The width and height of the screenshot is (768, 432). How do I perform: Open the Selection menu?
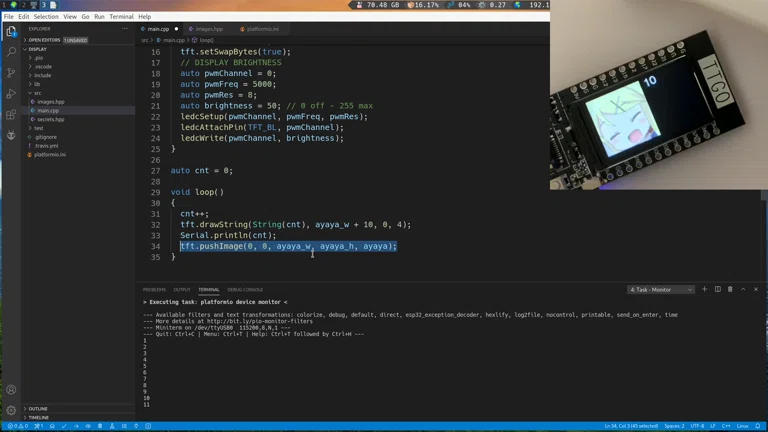tap(46, 17)
